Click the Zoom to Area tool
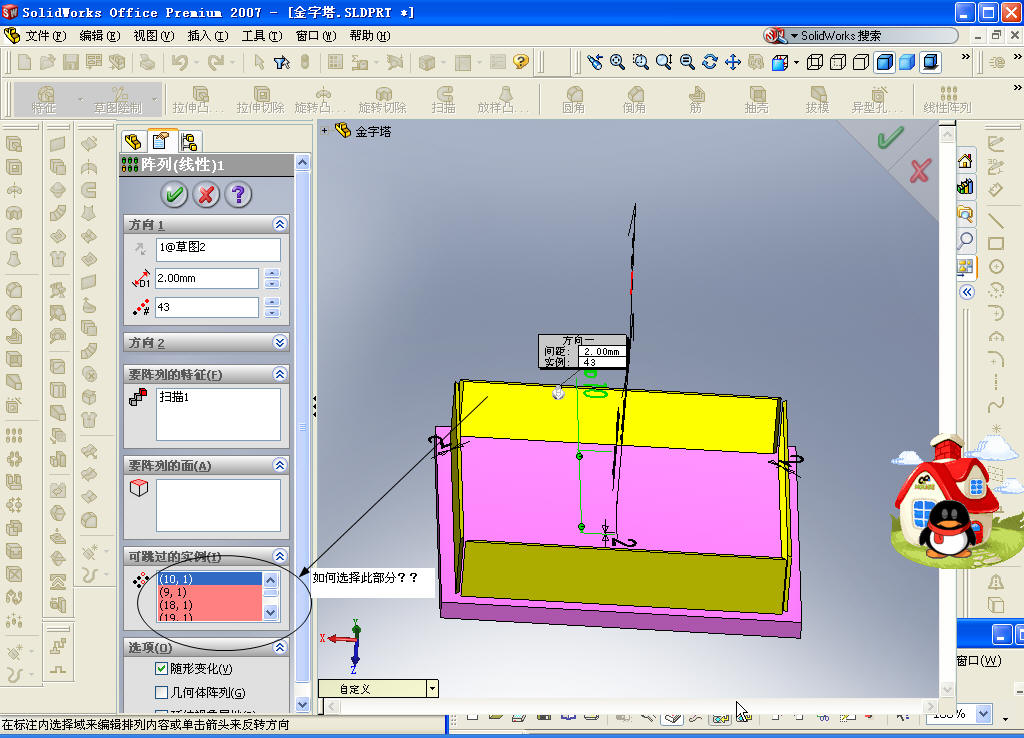Image resolution: width=1024 pixels, height=738 pixels. pos(641,62)
